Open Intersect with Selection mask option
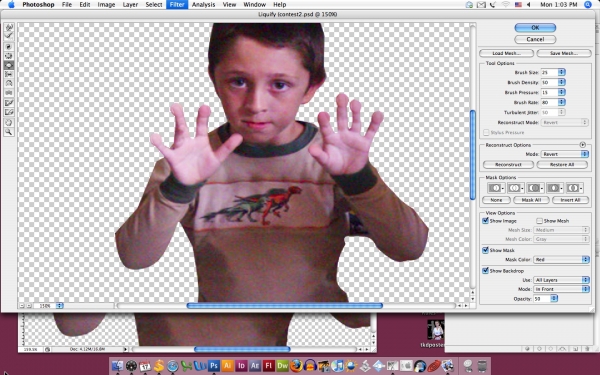 click(555, 188)
